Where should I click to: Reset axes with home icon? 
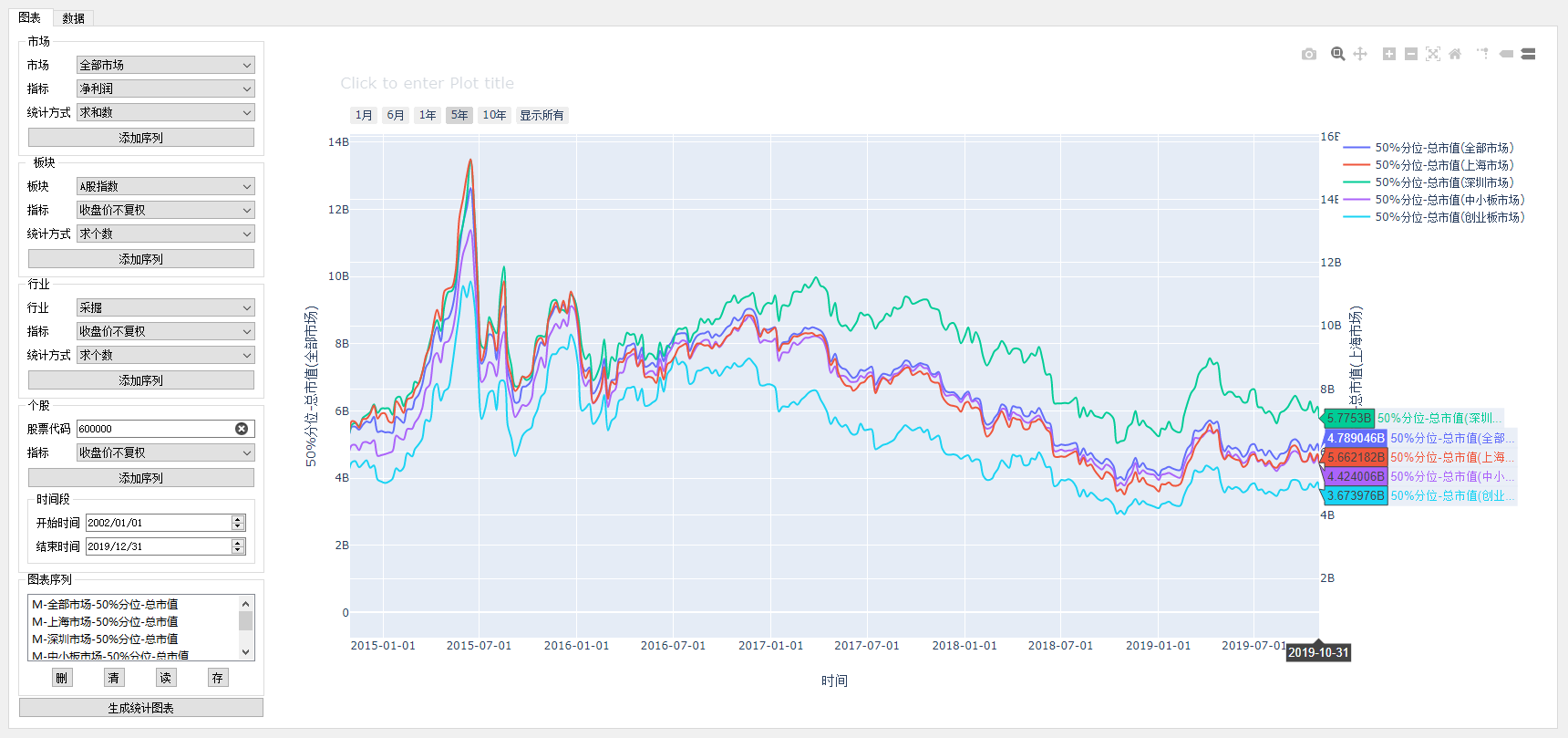click(1455, 55)
